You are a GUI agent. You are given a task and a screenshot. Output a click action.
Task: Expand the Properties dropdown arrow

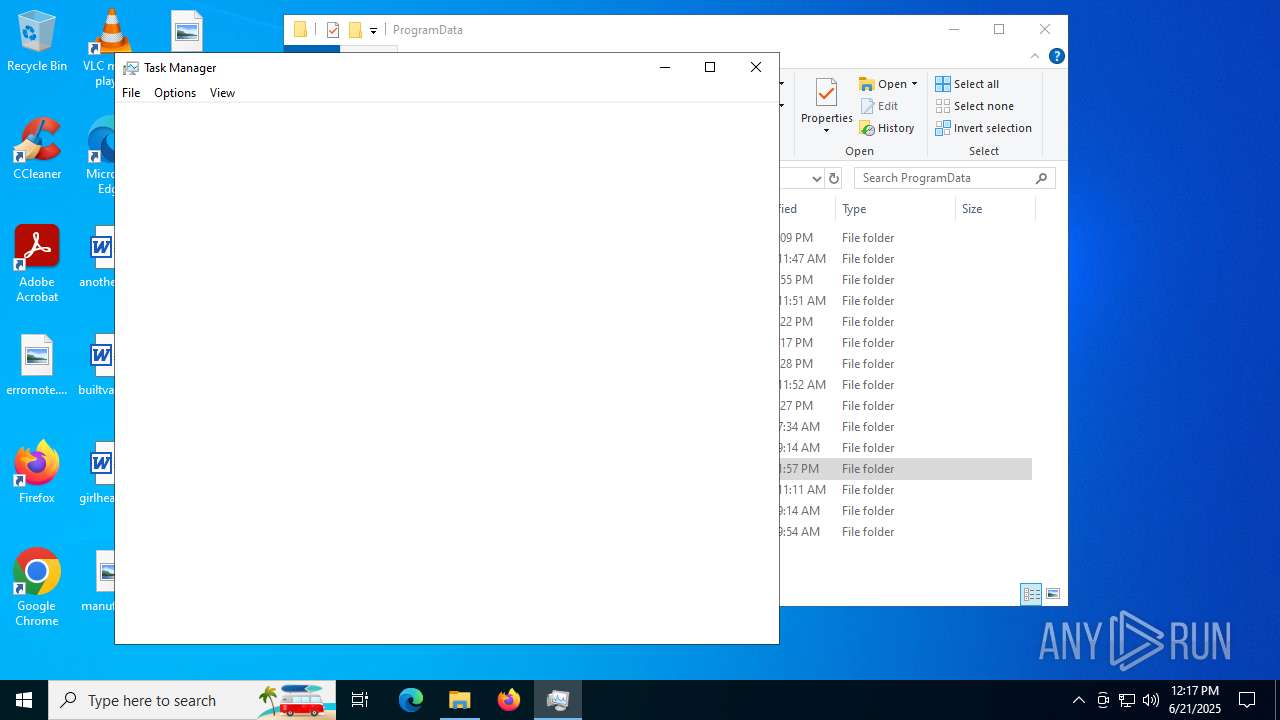(826, 131)
